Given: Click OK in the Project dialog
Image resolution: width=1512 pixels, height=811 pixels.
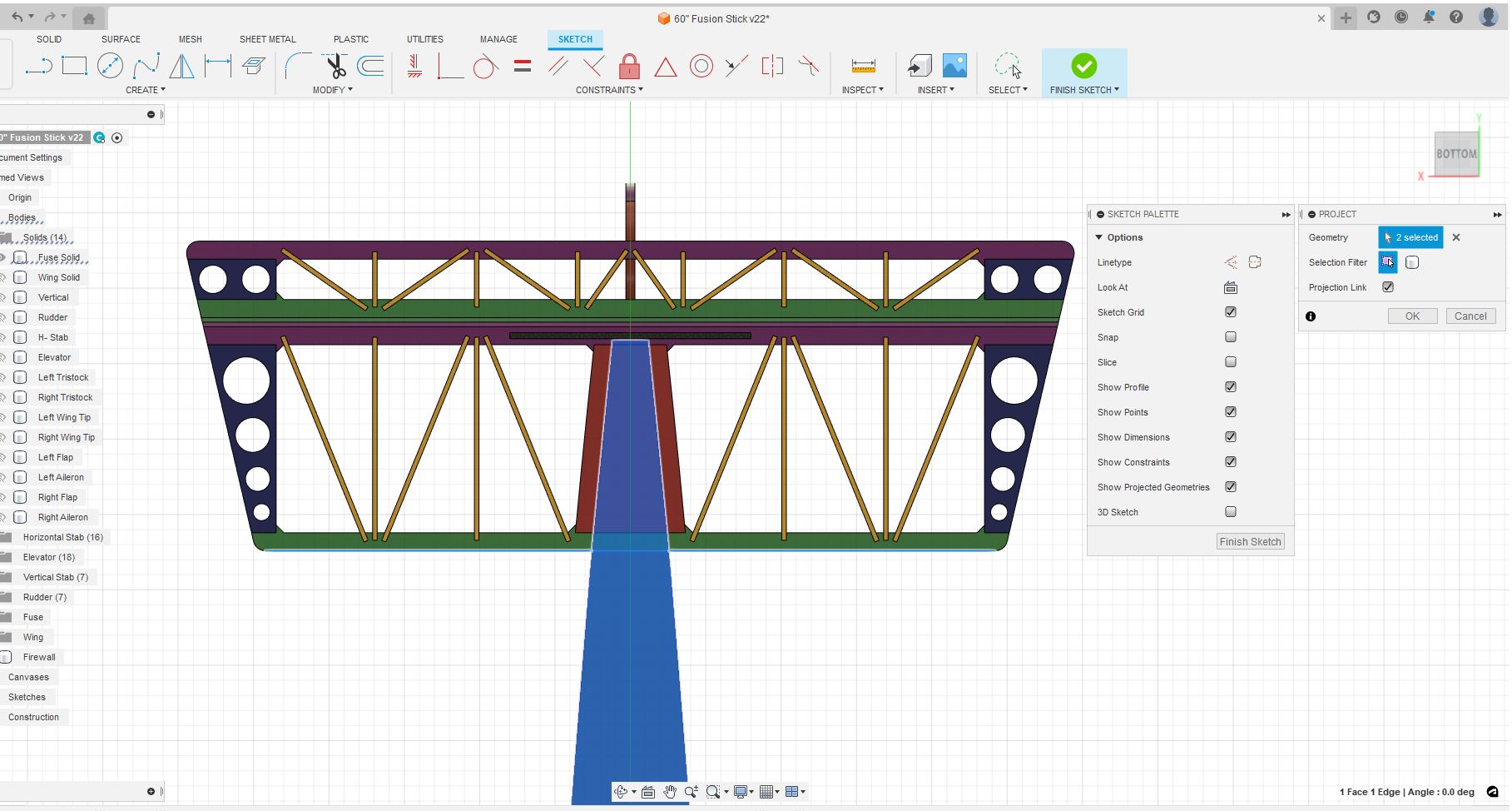Looking at the screenshot, I should pyautogui.click(x=1412, y=316).
